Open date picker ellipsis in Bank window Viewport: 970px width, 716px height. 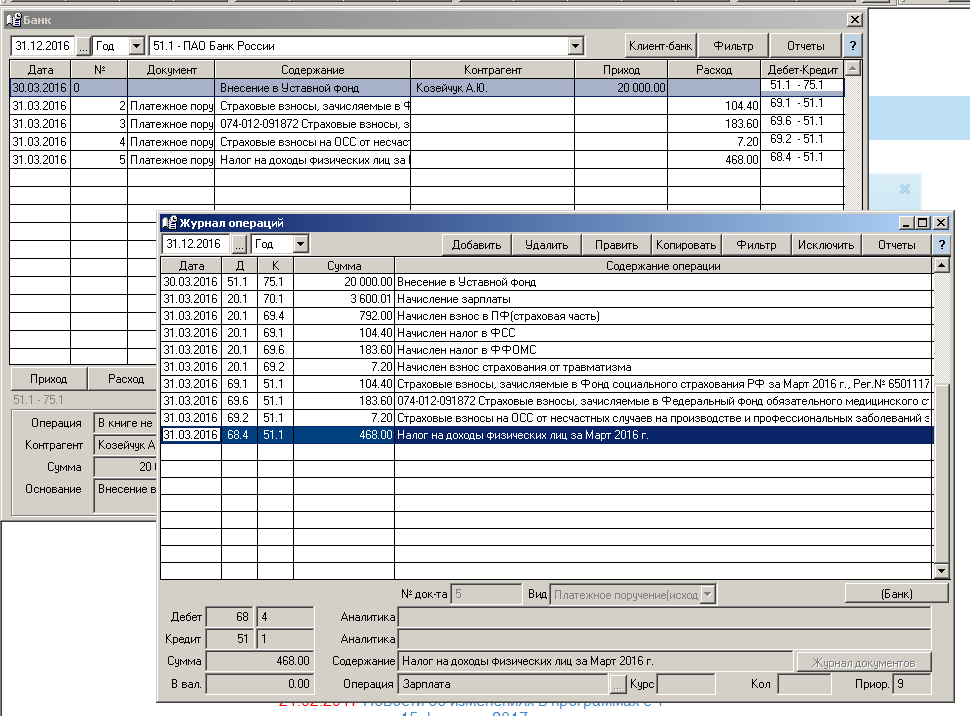(x=82, y=46)
